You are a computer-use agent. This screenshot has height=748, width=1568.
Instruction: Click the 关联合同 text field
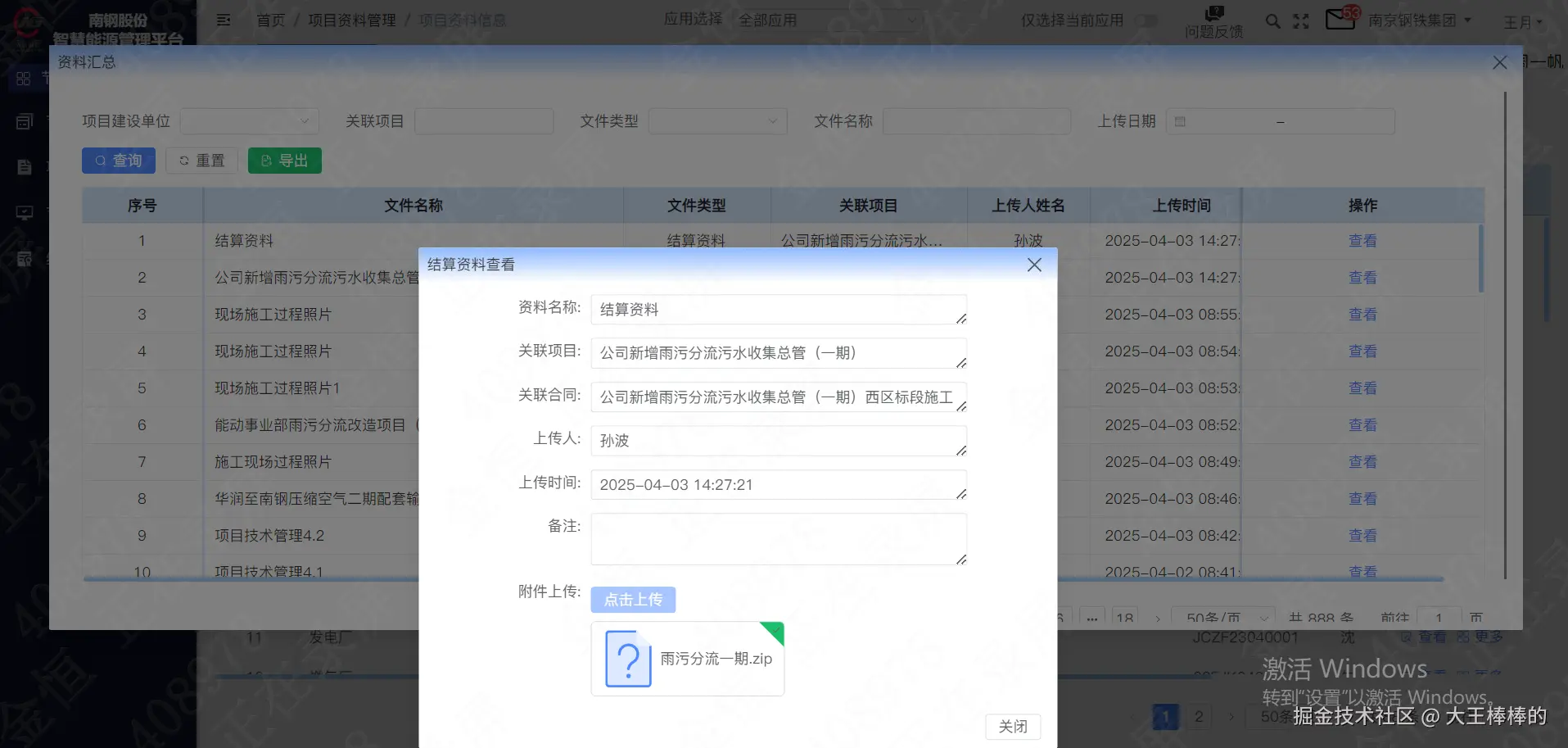(x=779, y=397)
